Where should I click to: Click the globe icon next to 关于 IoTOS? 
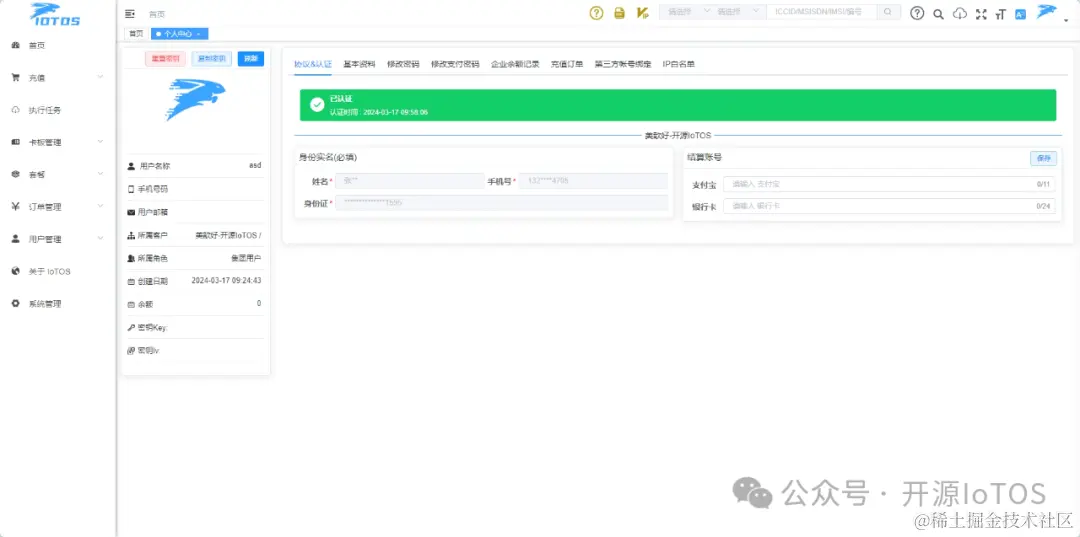15,271
